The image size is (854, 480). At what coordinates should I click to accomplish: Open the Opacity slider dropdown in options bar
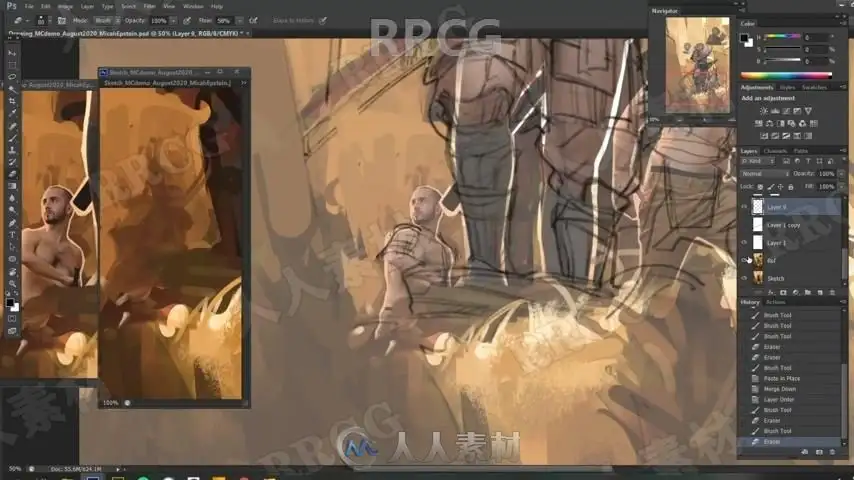pos(173,21)
